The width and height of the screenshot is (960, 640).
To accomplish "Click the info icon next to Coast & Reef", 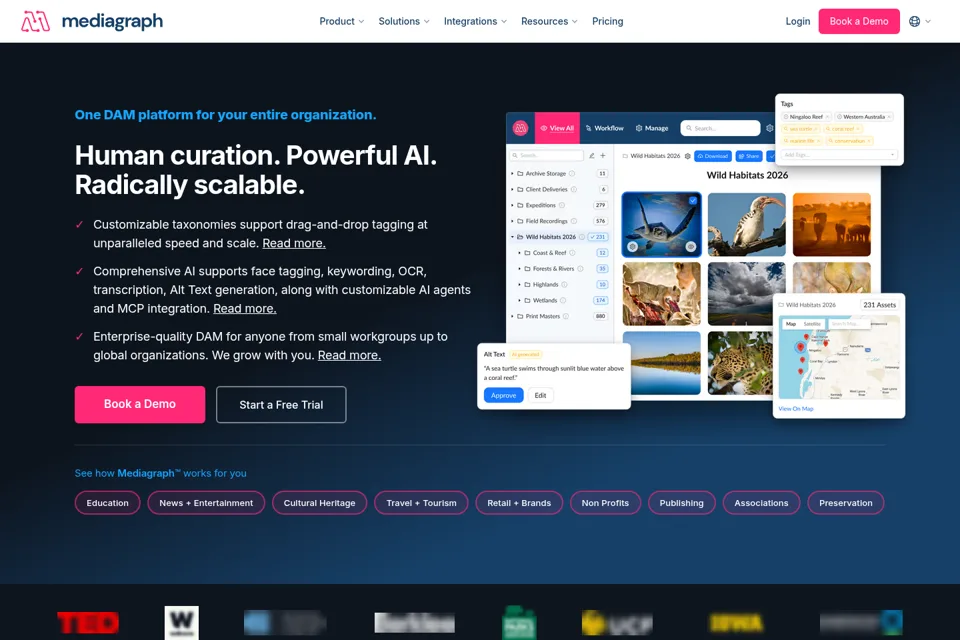I will [572, 253].
